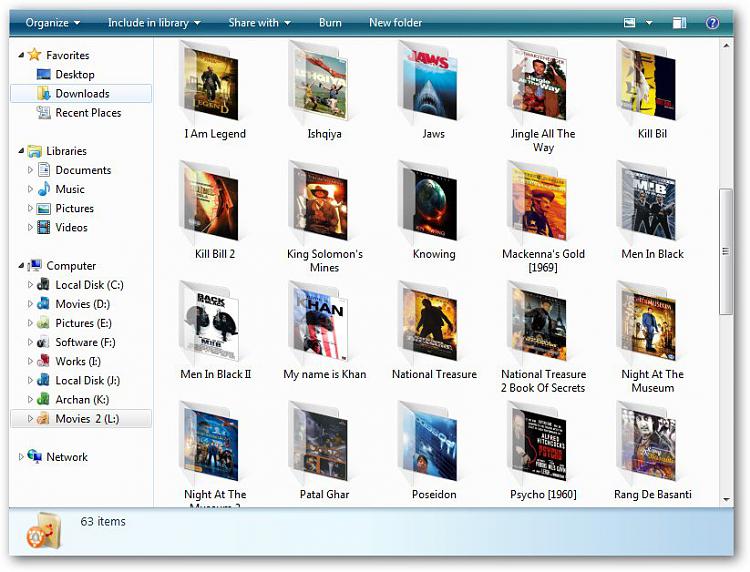Click the Change your view icon
This screenshot has width=750, height=572.
tap(629, 22)
